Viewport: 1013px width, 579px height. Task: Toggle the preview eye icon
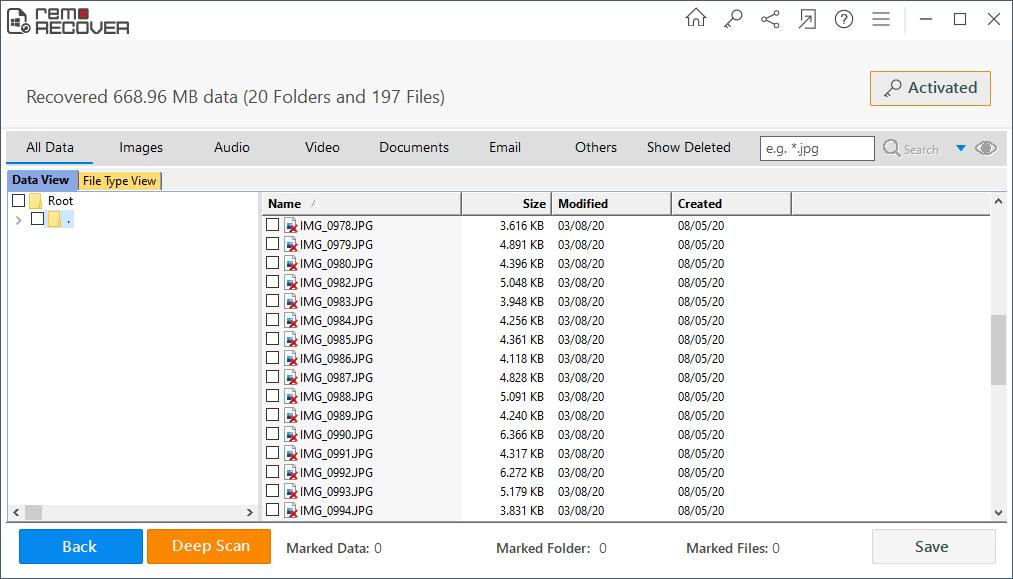click(x=986, y=148)
